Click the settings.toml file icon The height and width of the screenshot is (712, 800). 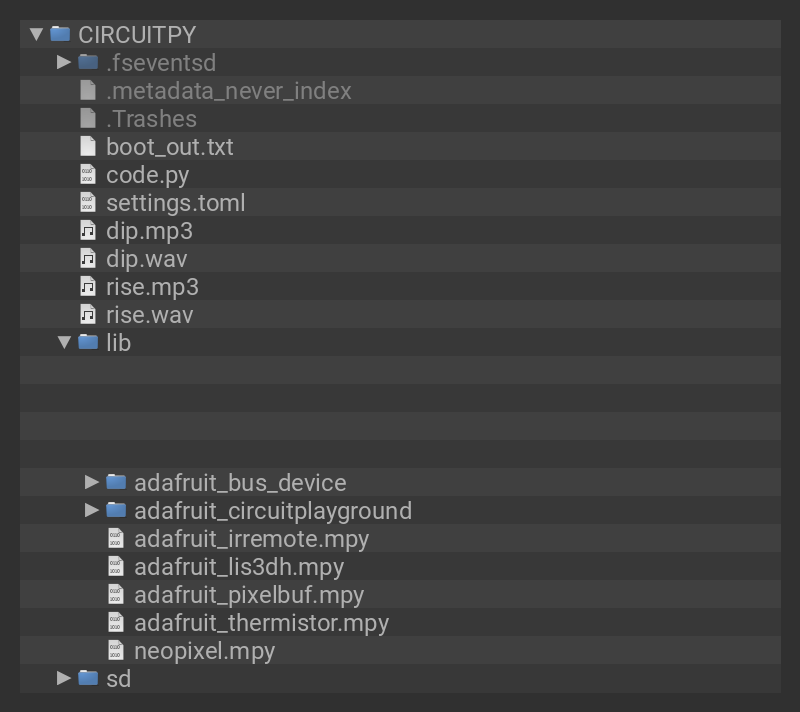pyautogui.click(x=88, y=202)
